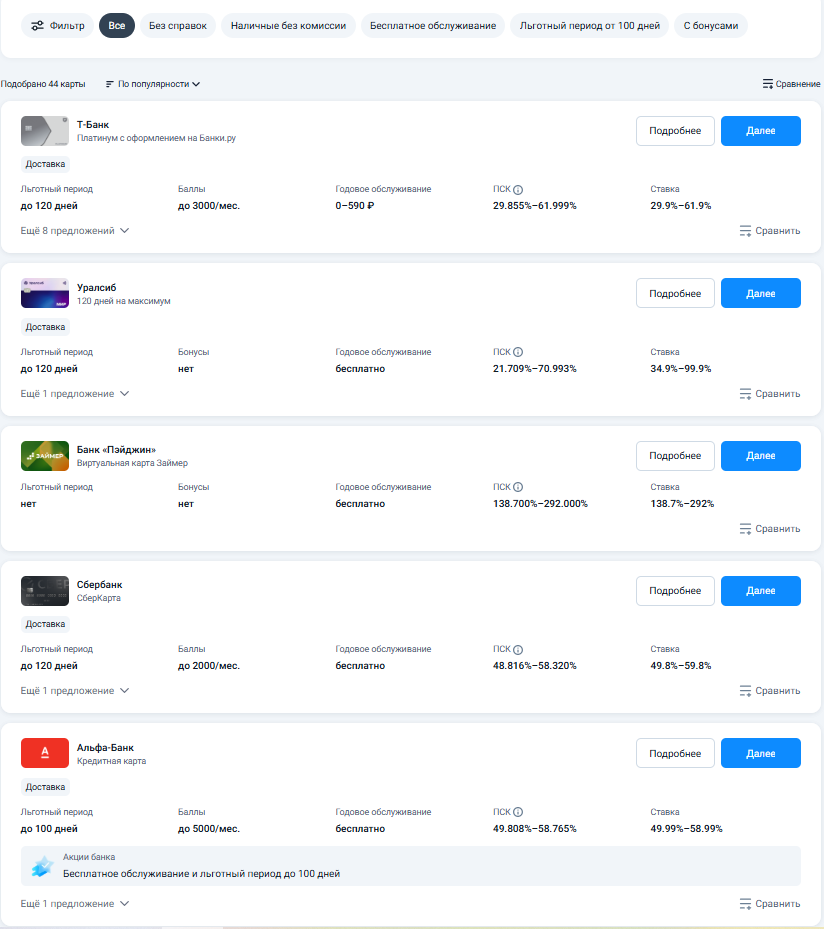Screen dimensions: 824x929
Task: Select the Без справок filter tab
Action: tap(178, 25)
